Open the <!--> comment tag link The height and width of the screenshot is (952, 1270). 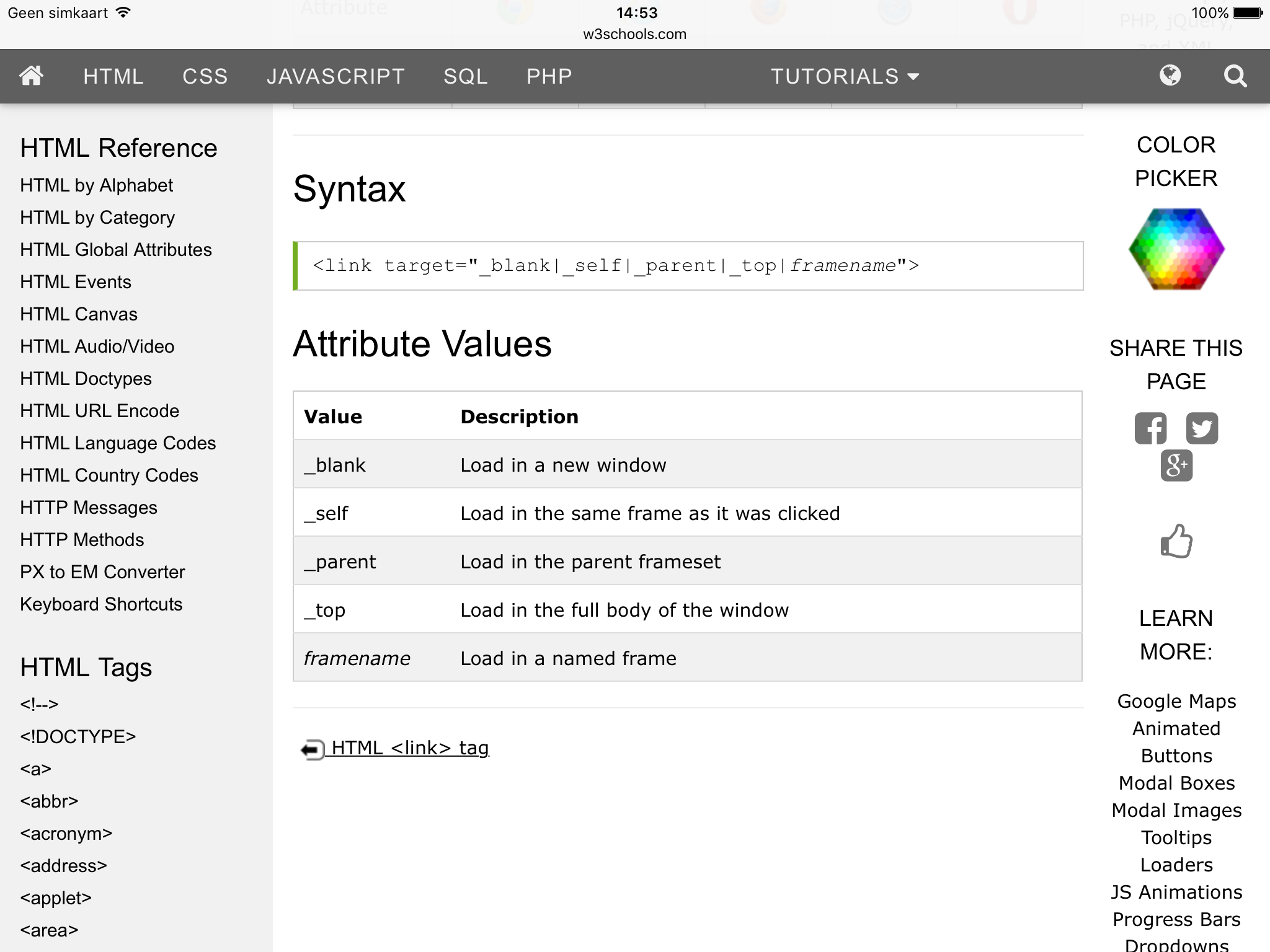39,704
